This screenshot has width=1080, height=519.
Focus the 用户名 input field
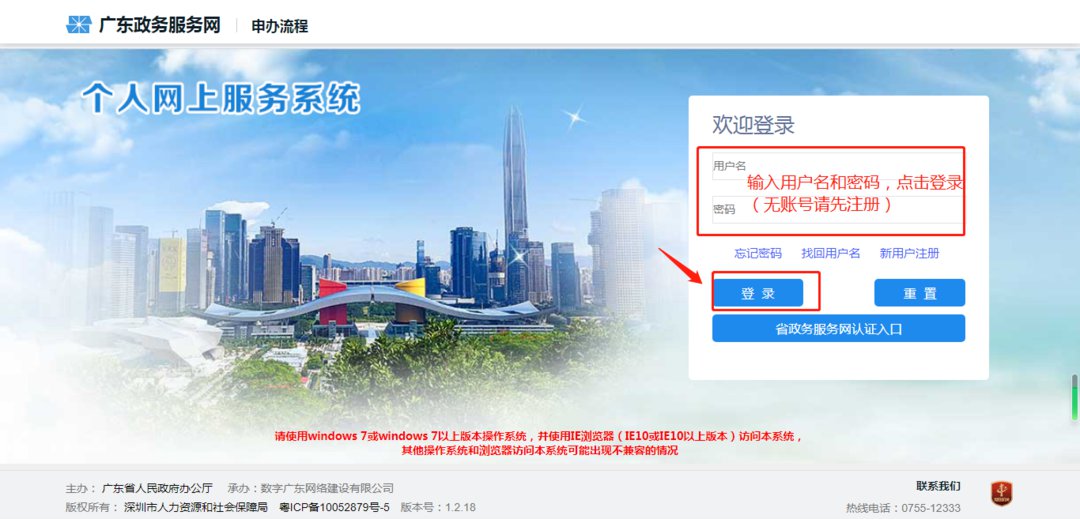point(837,167)
